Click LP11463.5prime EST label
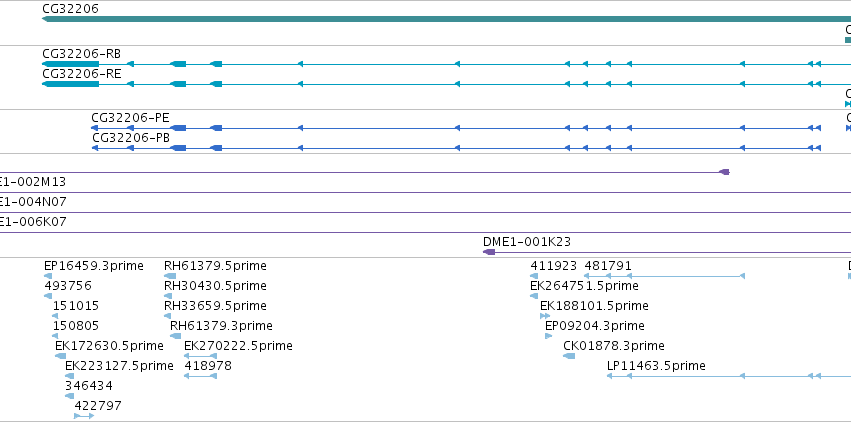The image size is (851, 422). 656,366
